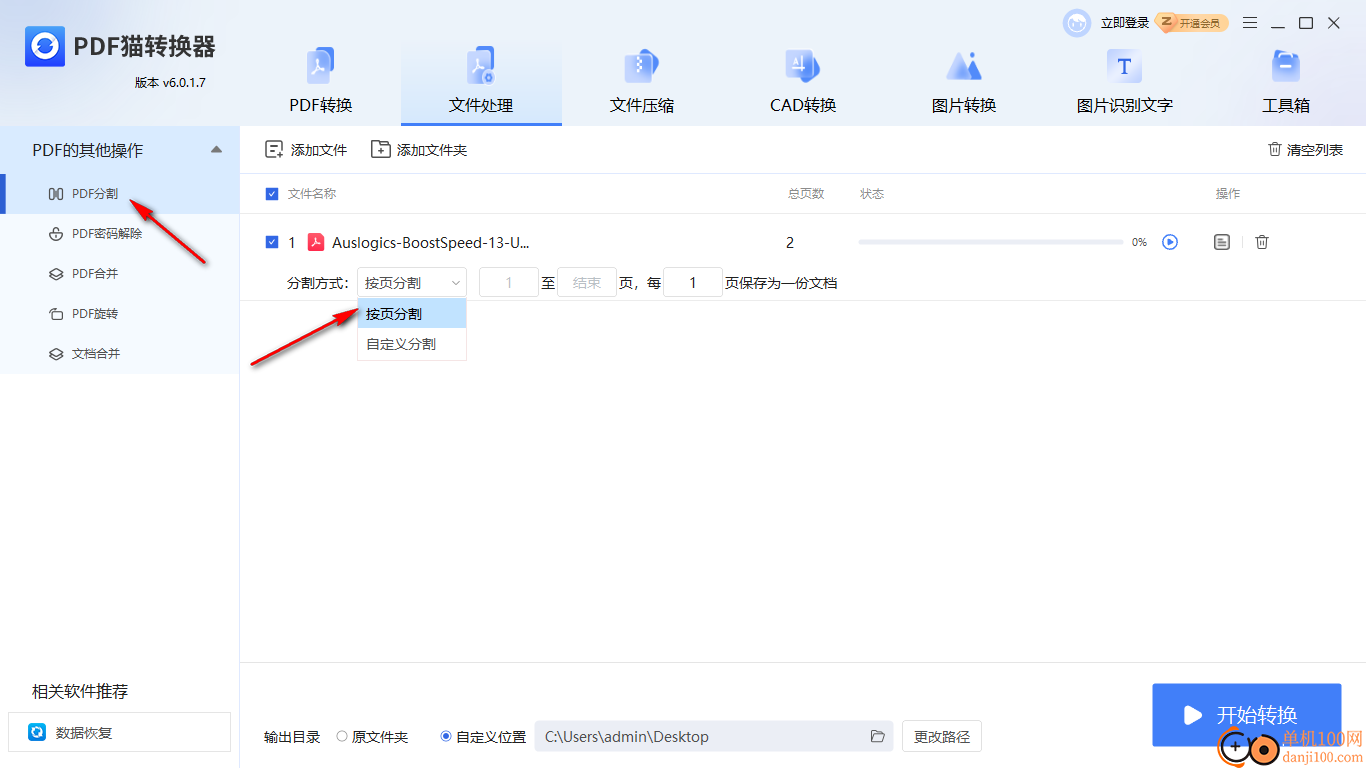Toggle the select-all checkbox beside 文件名称

pyautogui.click(x=272, y=194)
